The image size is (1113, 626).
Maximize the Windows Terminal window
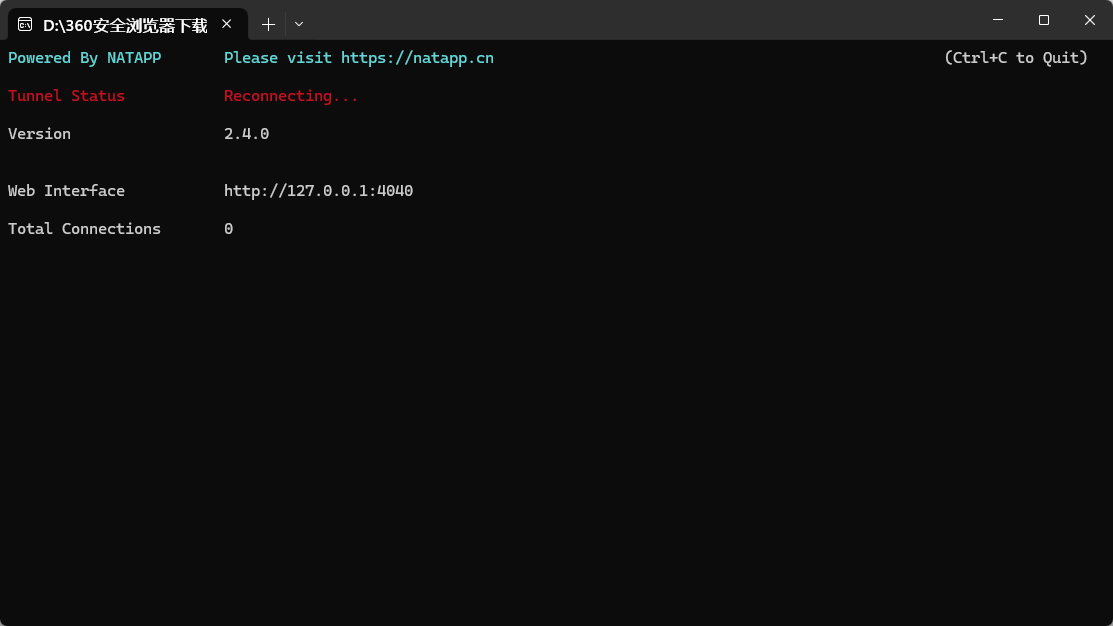1043,20
